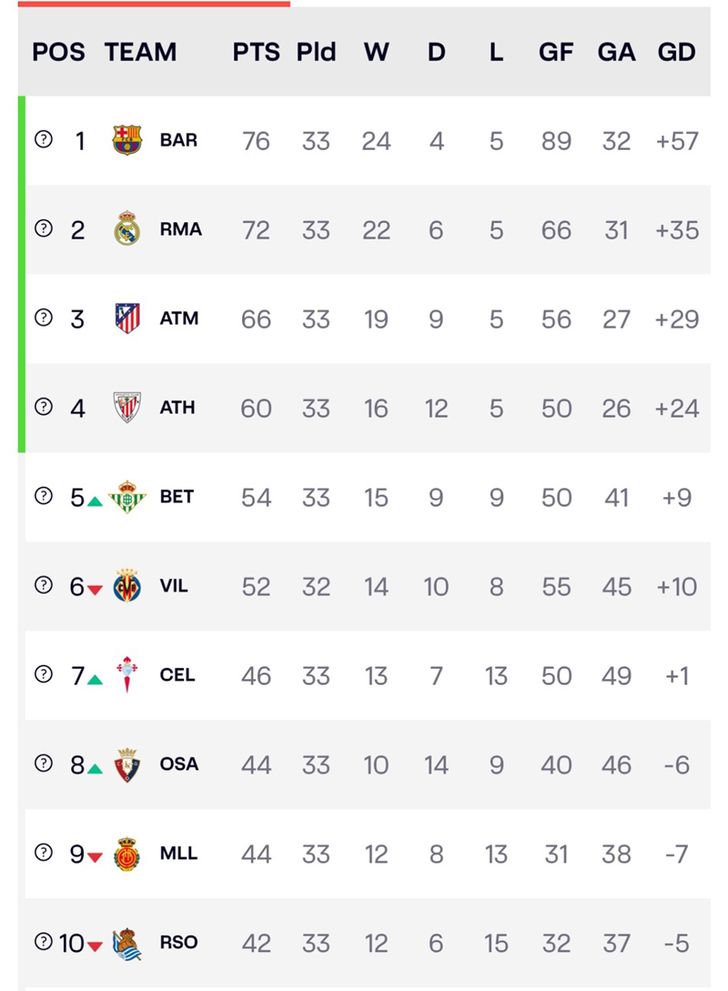Viewport: 728px width, 991px height.
Task: Click the Mallorca club crest
Action: (x=127, y=853)
